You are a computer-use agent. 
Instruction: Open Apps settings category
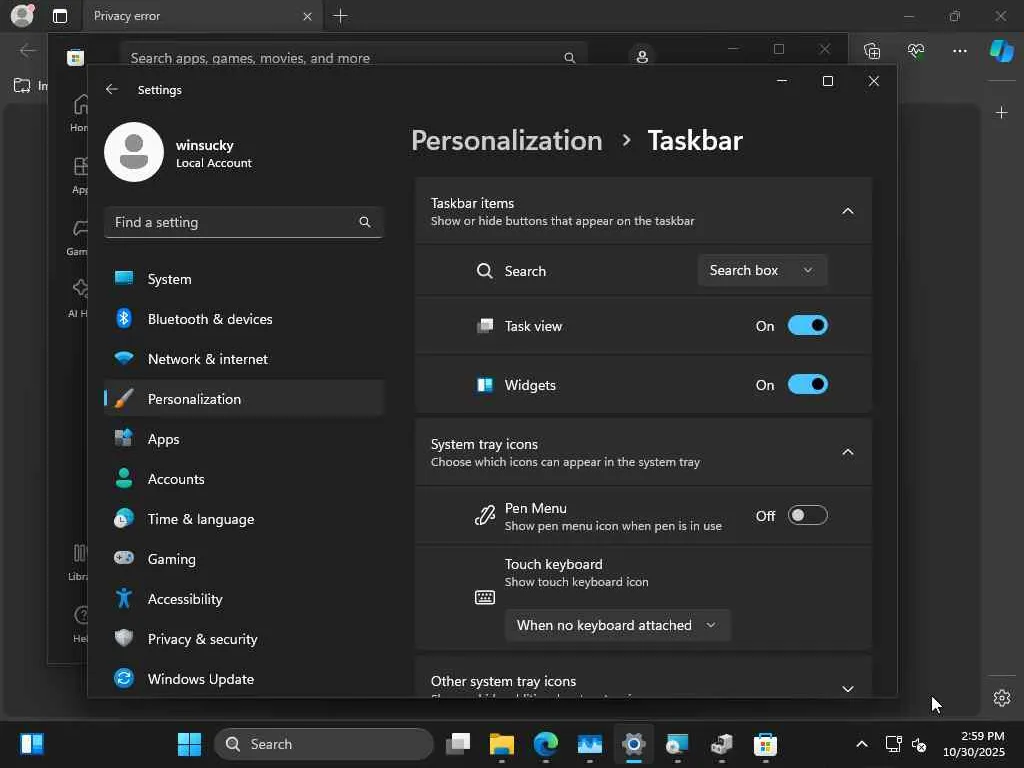(244, 439)
